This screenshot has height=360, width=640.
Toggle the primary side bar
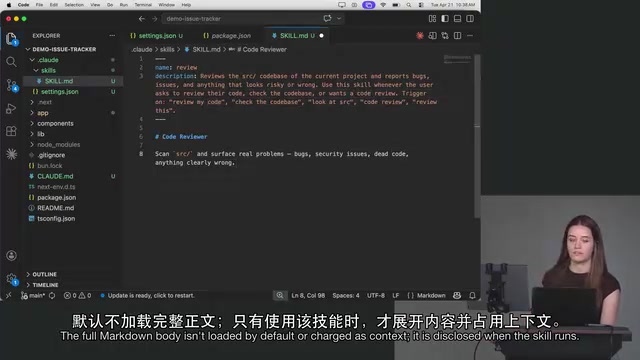click(445, 19)
